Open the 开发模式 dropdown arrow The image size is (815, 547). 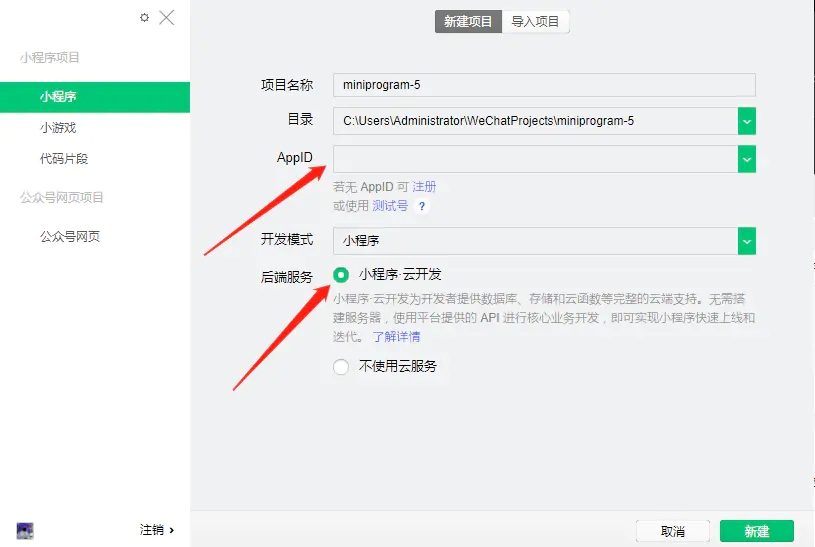coord(746,241)
